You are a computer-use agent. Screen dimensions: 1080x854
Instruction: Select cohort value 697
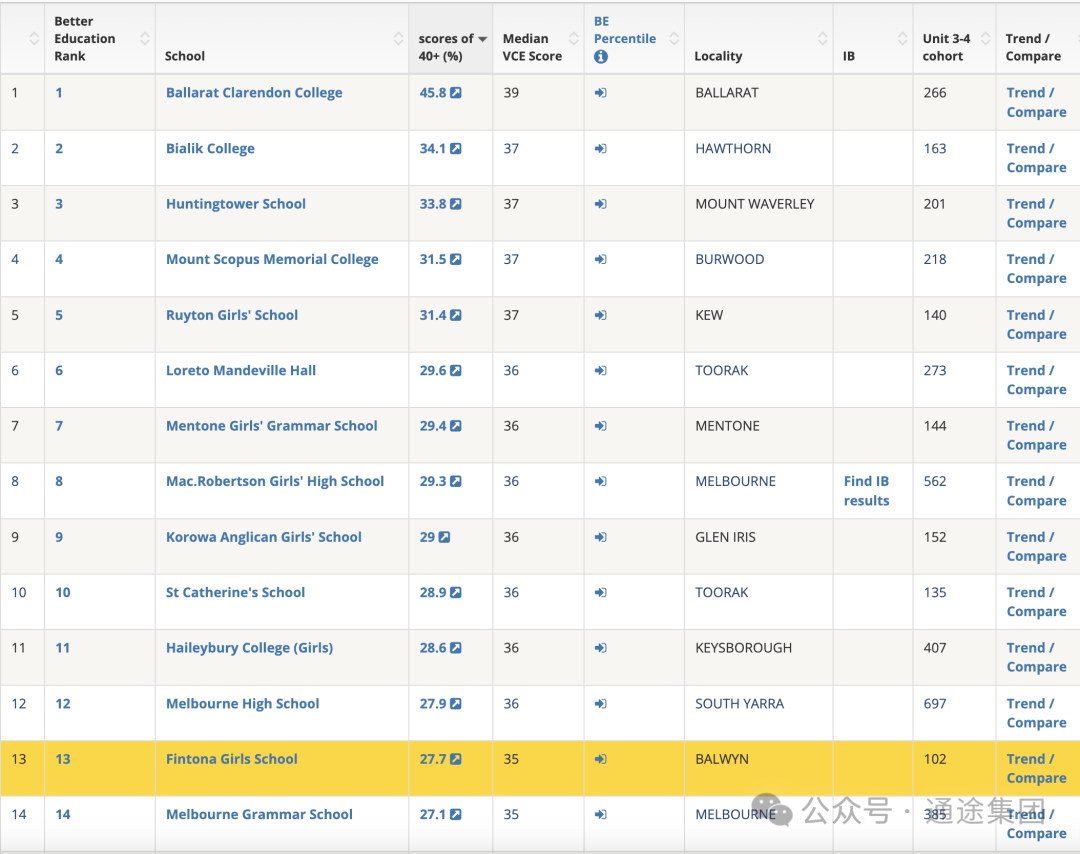point(935,704)
